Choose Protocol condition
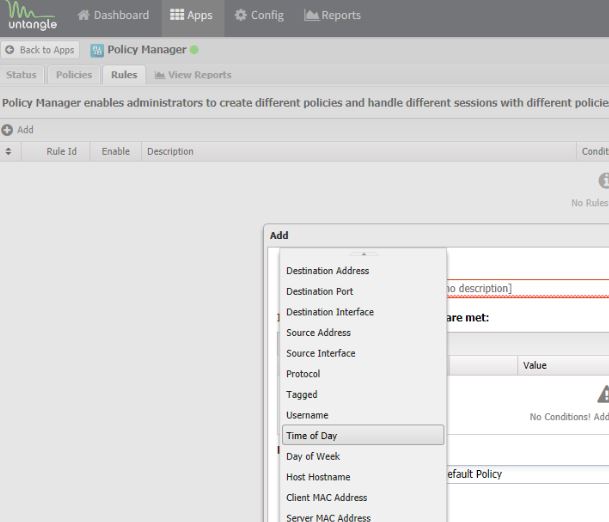The width and height of the screenshot is (609, 522). [x=363, y=374]
